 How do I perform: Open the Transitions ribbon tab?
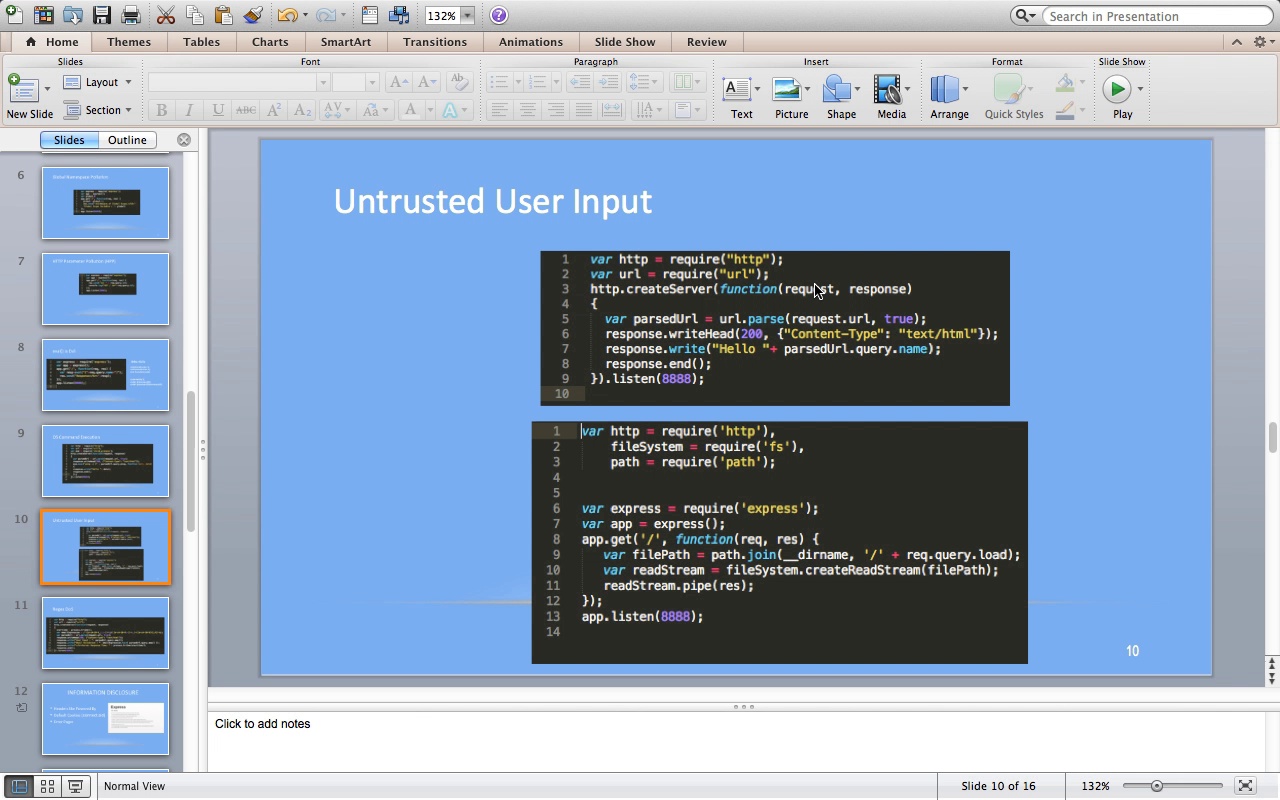click(435, 42)
